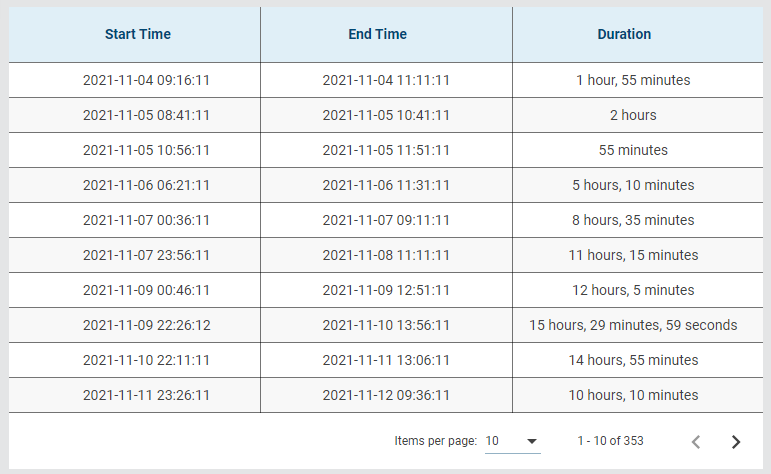
Task: Click start time 2021-11-10 22:11:11
Action: coord(146,360)
